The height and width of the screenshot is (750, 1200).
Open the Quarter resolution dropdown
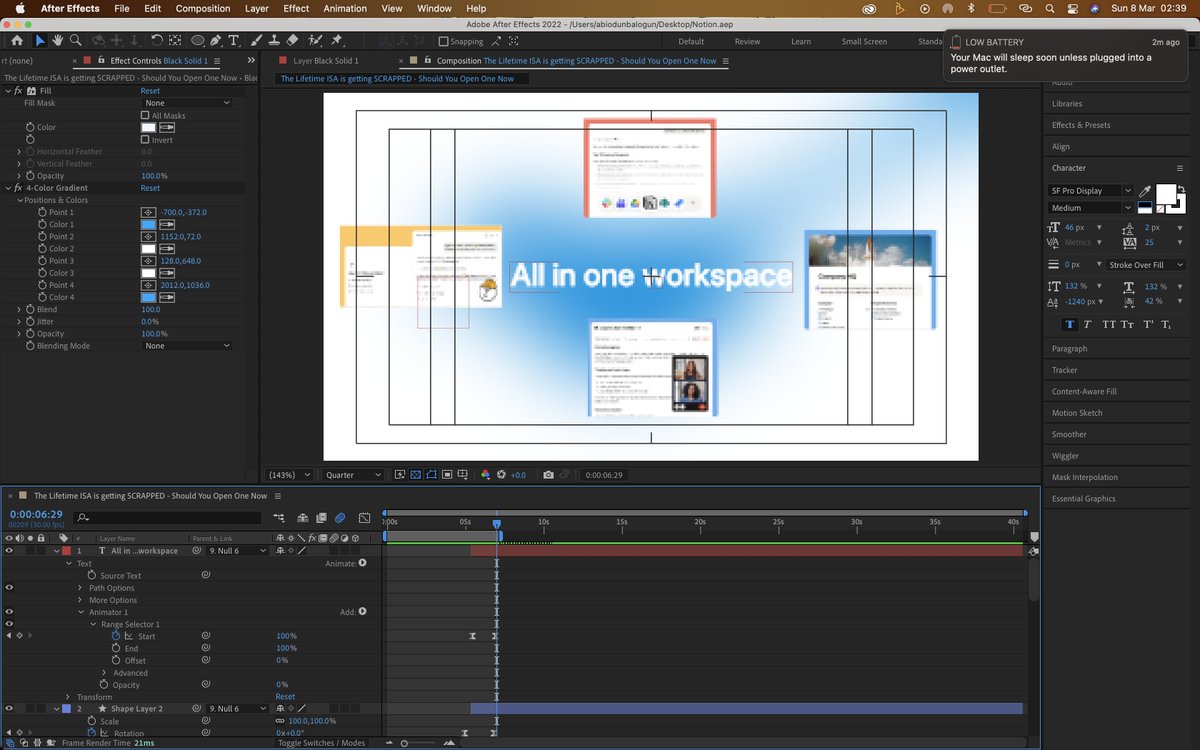tap(353, 475)
